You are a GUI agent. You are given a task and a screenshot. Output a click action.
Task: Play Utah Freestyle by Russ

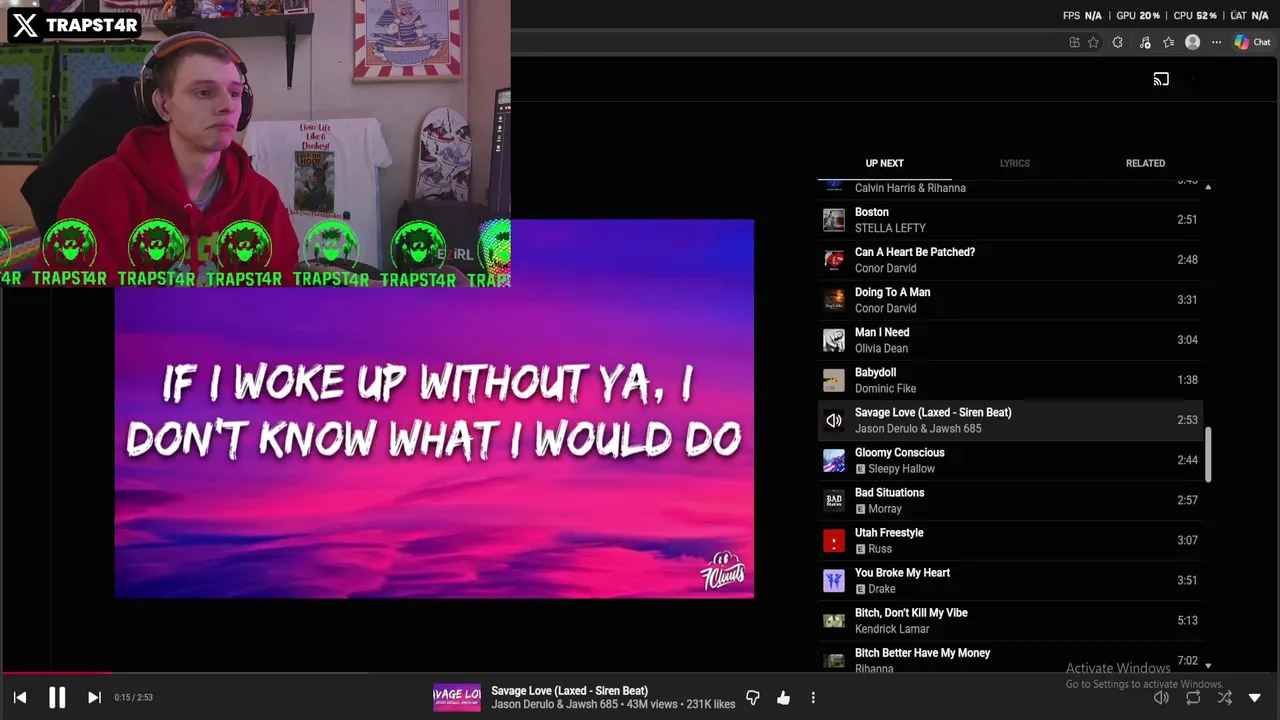(1010, 540)
